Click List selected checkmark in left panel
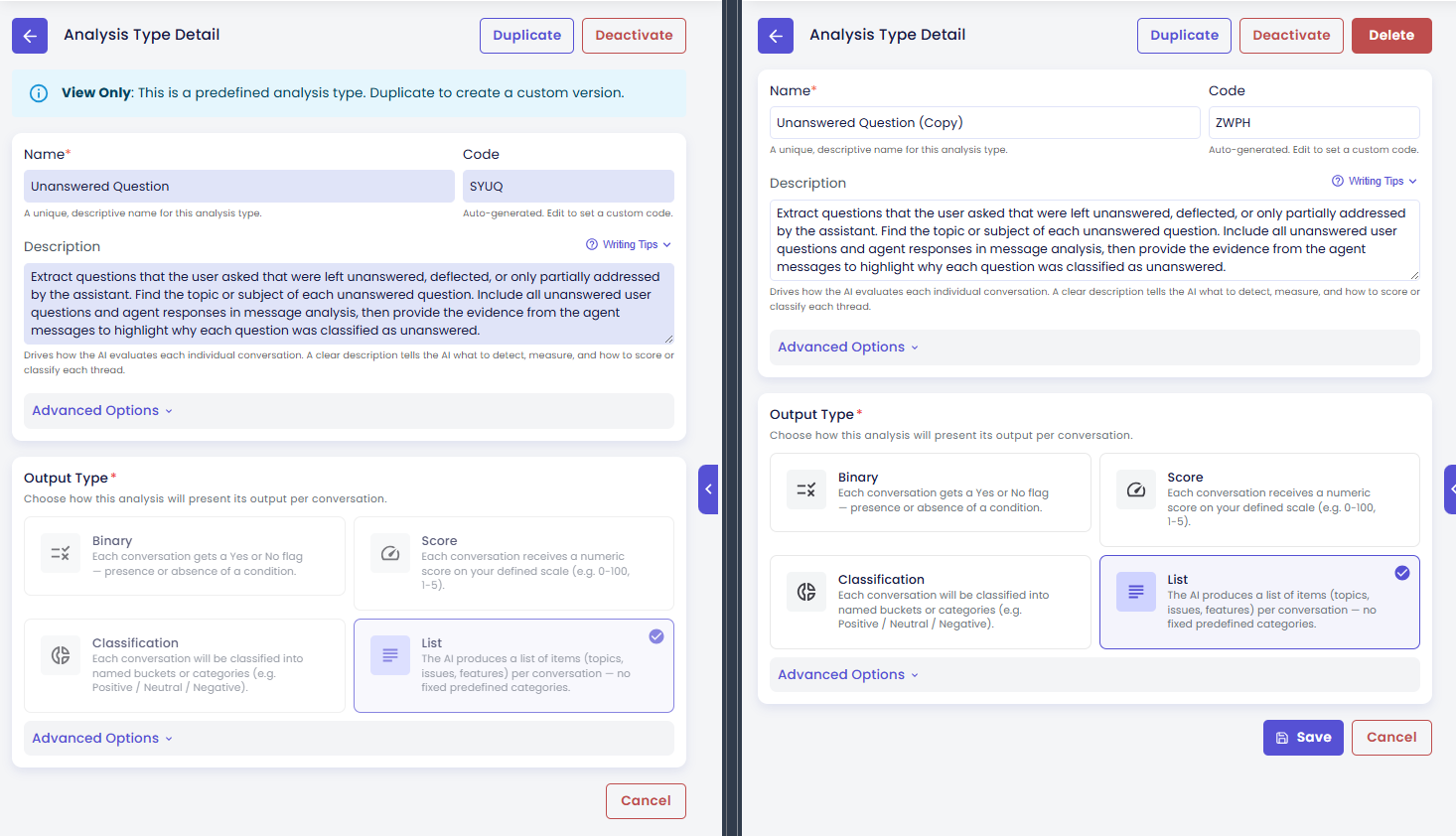 tap(656, 636)
